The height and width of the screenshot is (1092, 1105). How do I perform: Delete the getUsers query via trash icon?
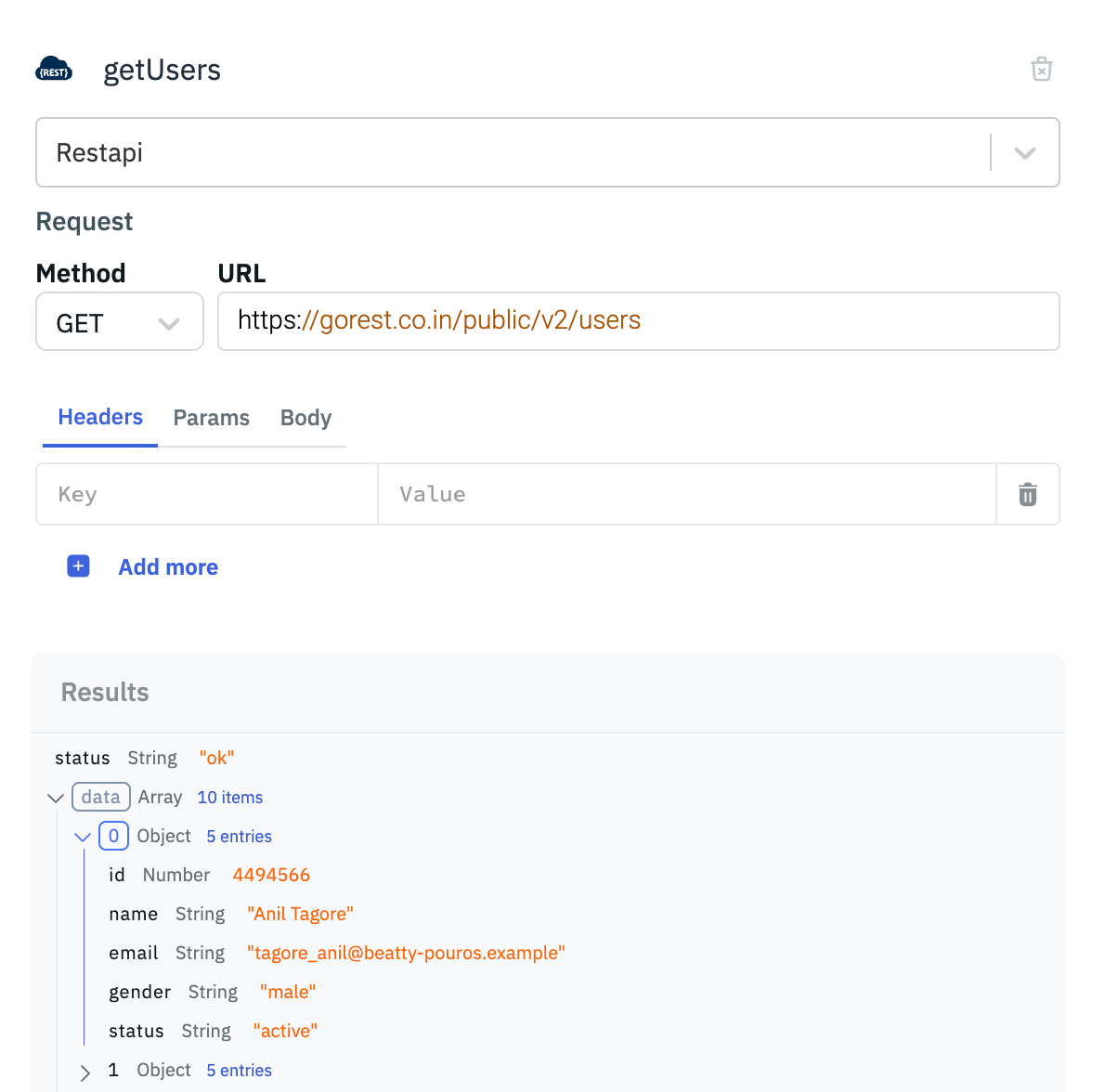pyautogui.click(x=1041, y=70)
